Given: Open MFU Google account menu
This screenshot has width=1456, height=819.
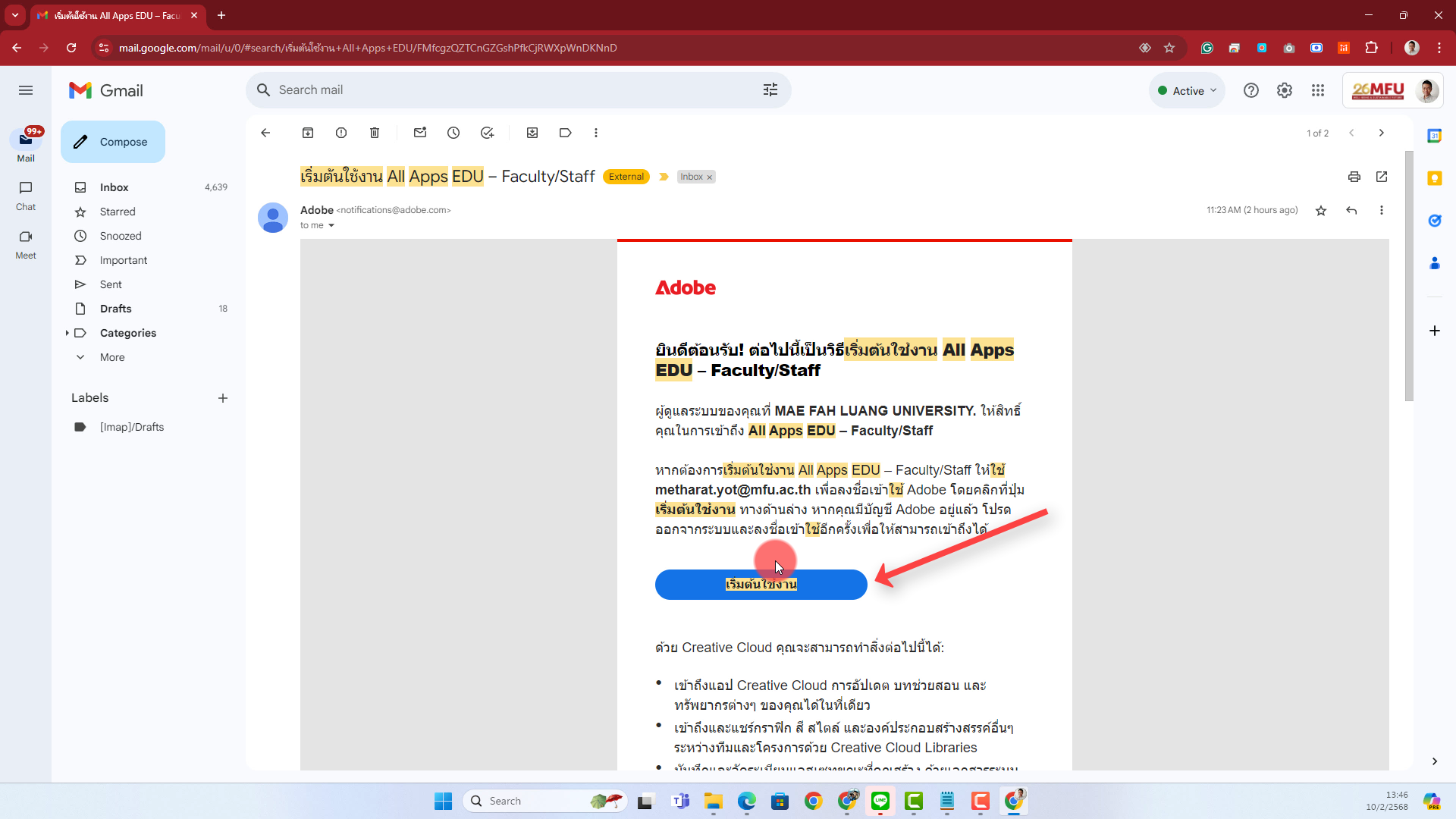Looking at the screenshot, I should pos(1393,90).
